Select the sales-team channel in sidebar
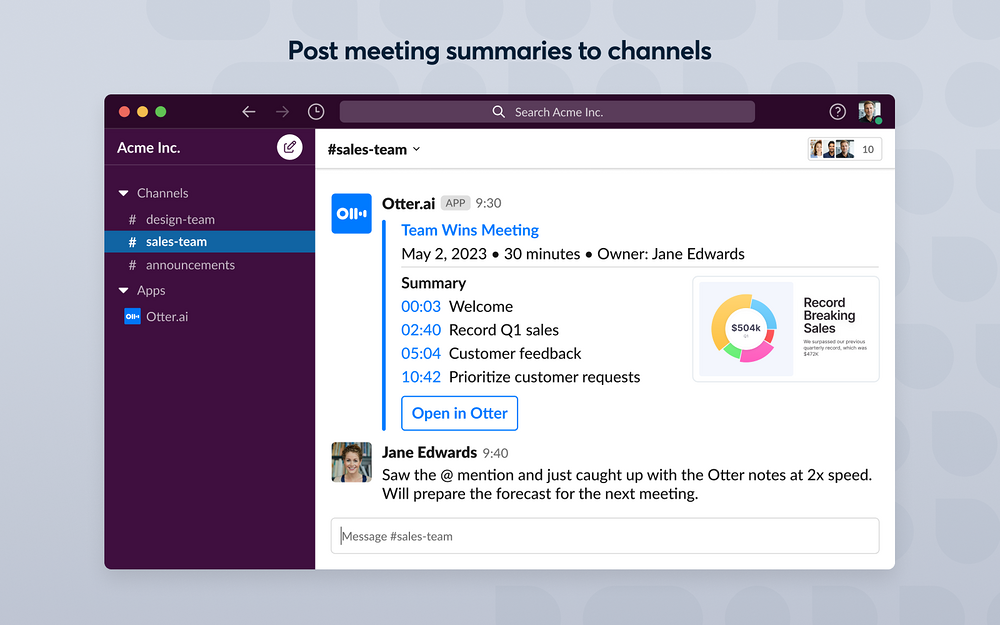This screenshot has width=1000, height=625. click(209, 242)
